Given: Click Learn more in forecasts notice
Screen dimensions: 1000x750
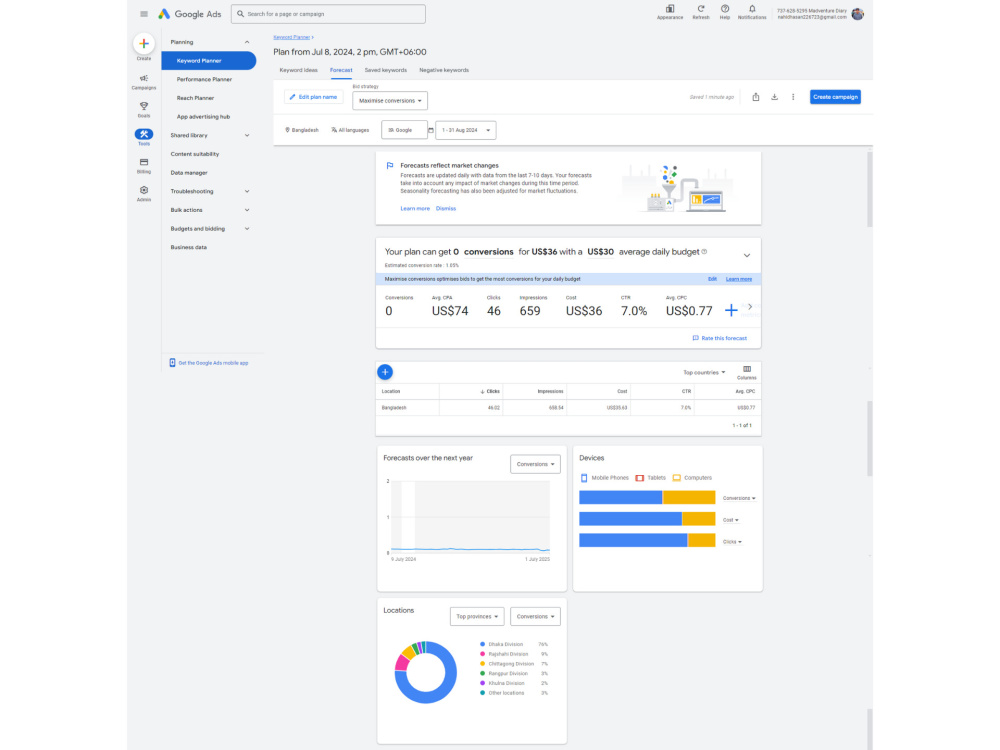Looking at the screenshot, I should pyautogui.click(x=415, y=209).
